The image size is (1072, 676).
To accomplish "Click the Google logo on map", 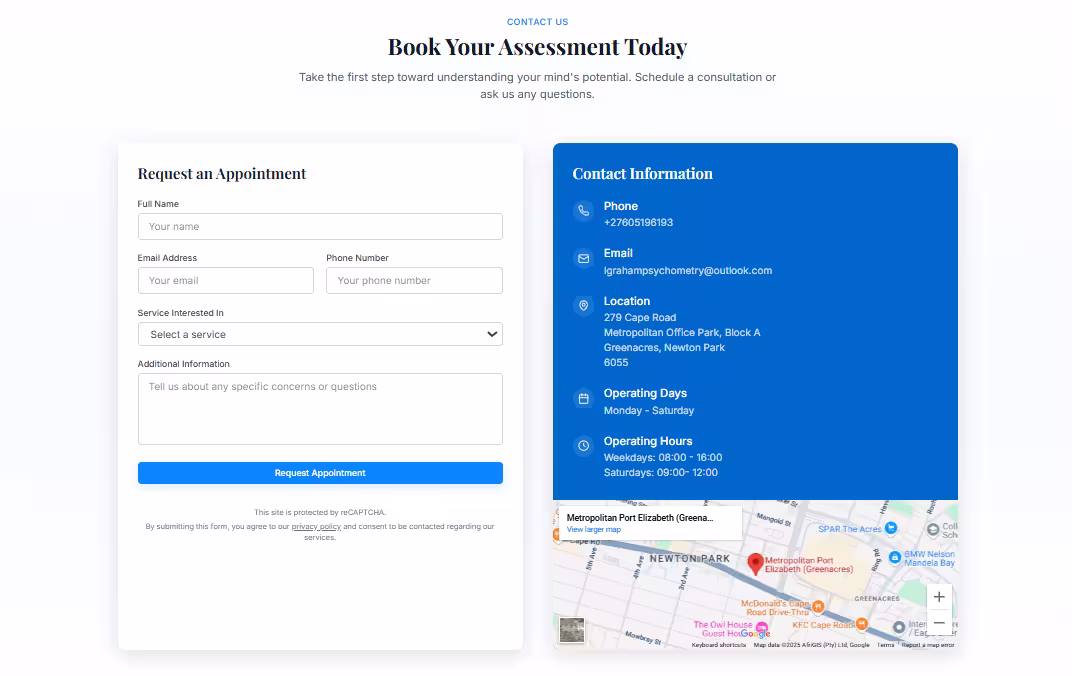I will 755,634.
